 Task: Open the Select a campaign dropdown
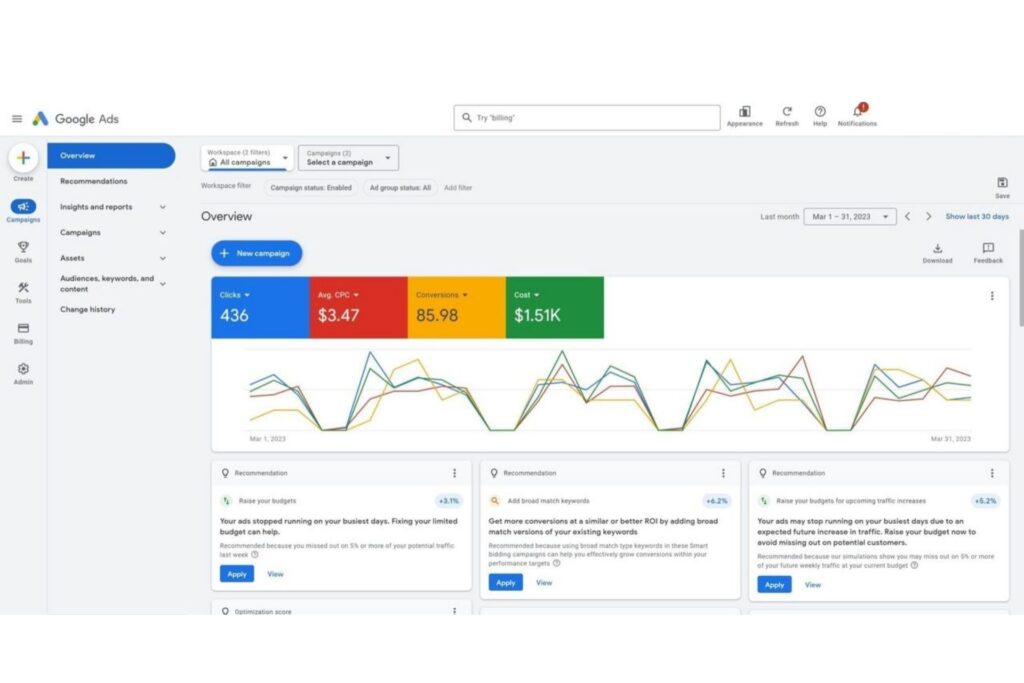pyautogui.click(x=348, y=158)
